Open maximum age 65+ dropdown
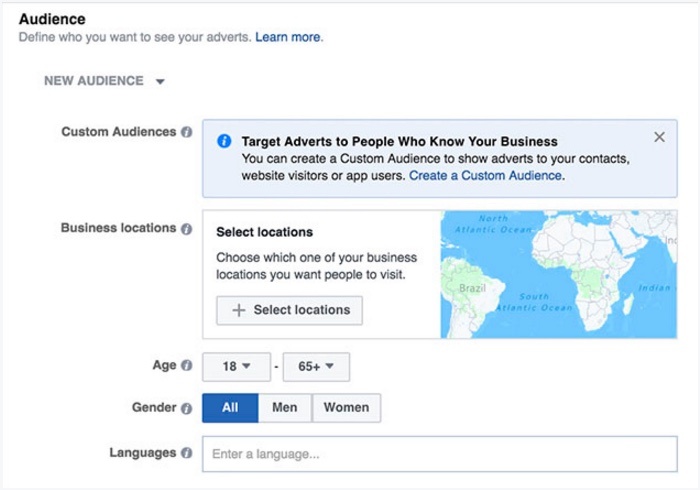This screenshot has height=490, width=700. [x=317, y=367]
